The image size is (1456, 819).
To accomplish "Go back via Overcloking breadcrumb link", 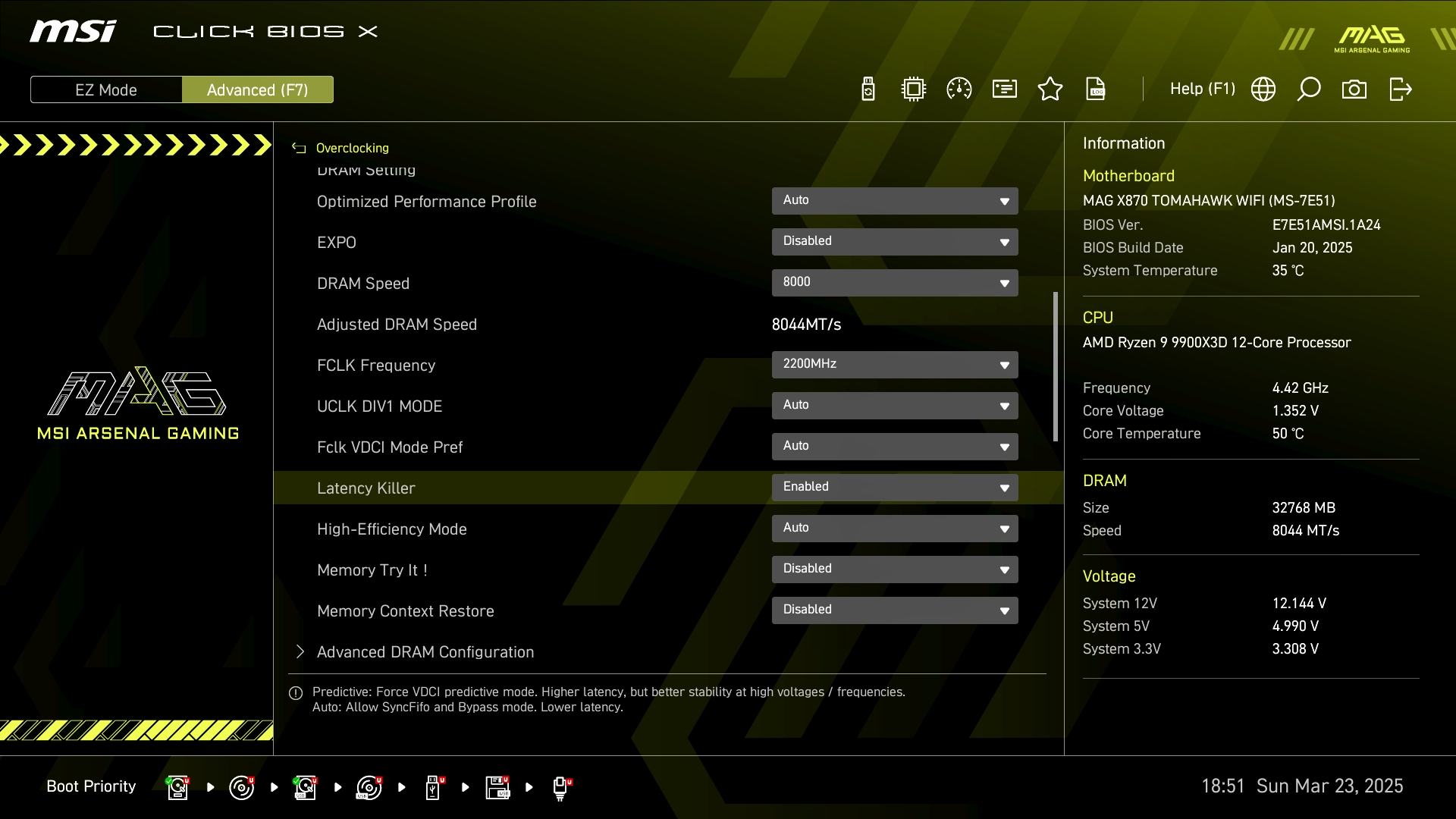I will click(x=351, y=148).
